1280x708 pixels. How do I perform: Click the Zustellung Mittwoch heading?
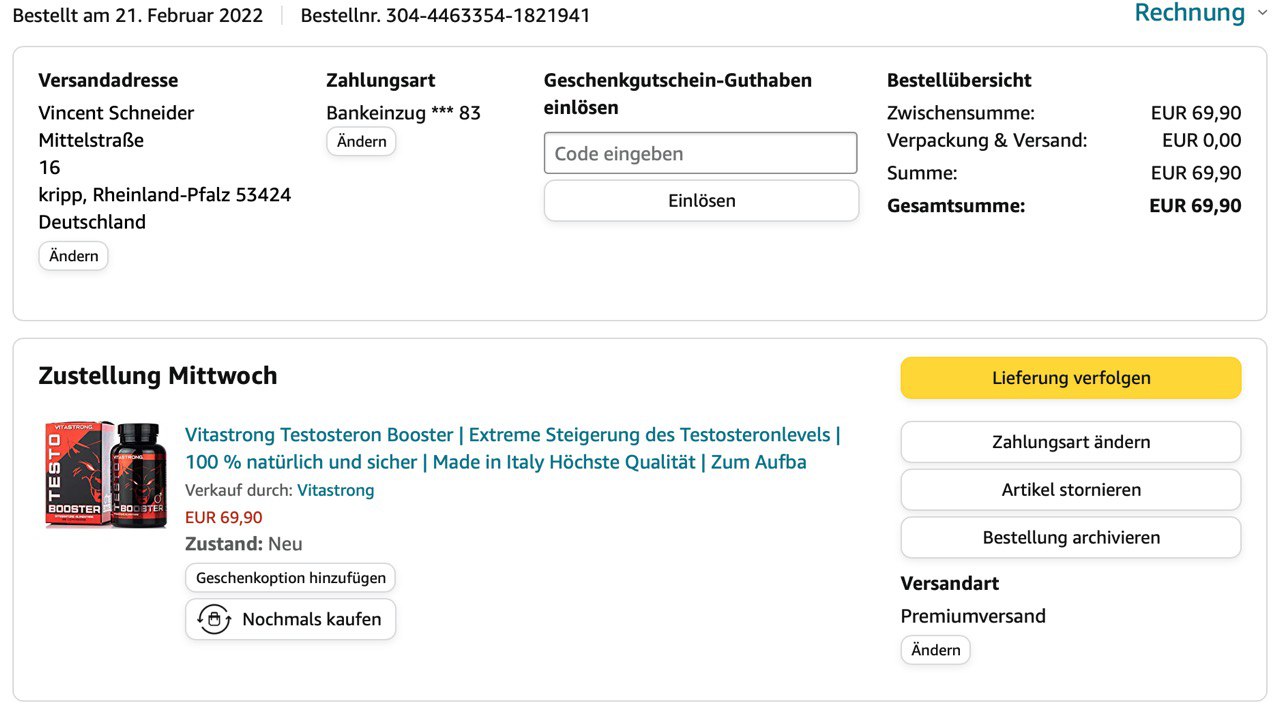click(157, 376)
